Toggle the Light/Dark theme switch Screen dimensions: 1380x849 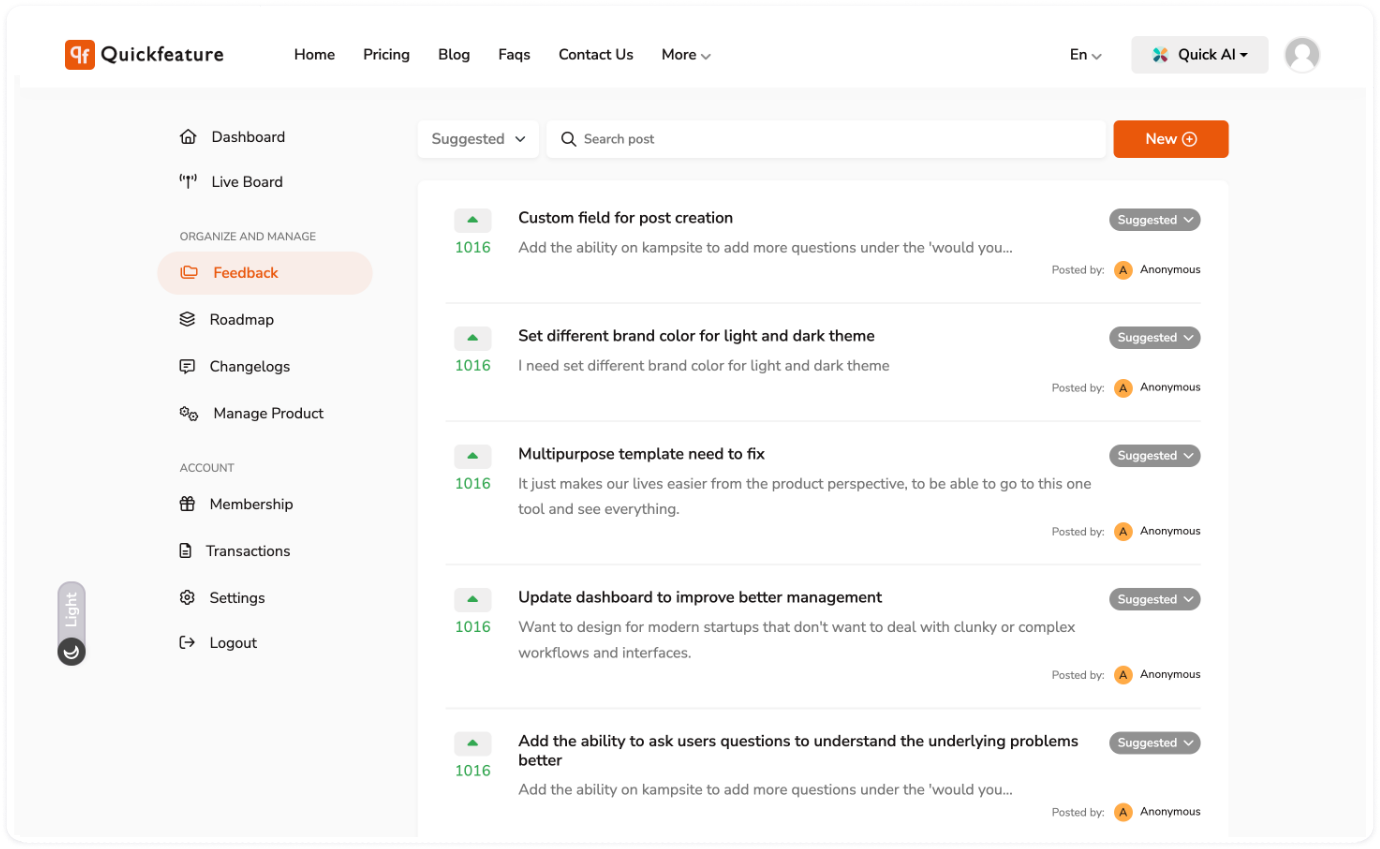71,624
